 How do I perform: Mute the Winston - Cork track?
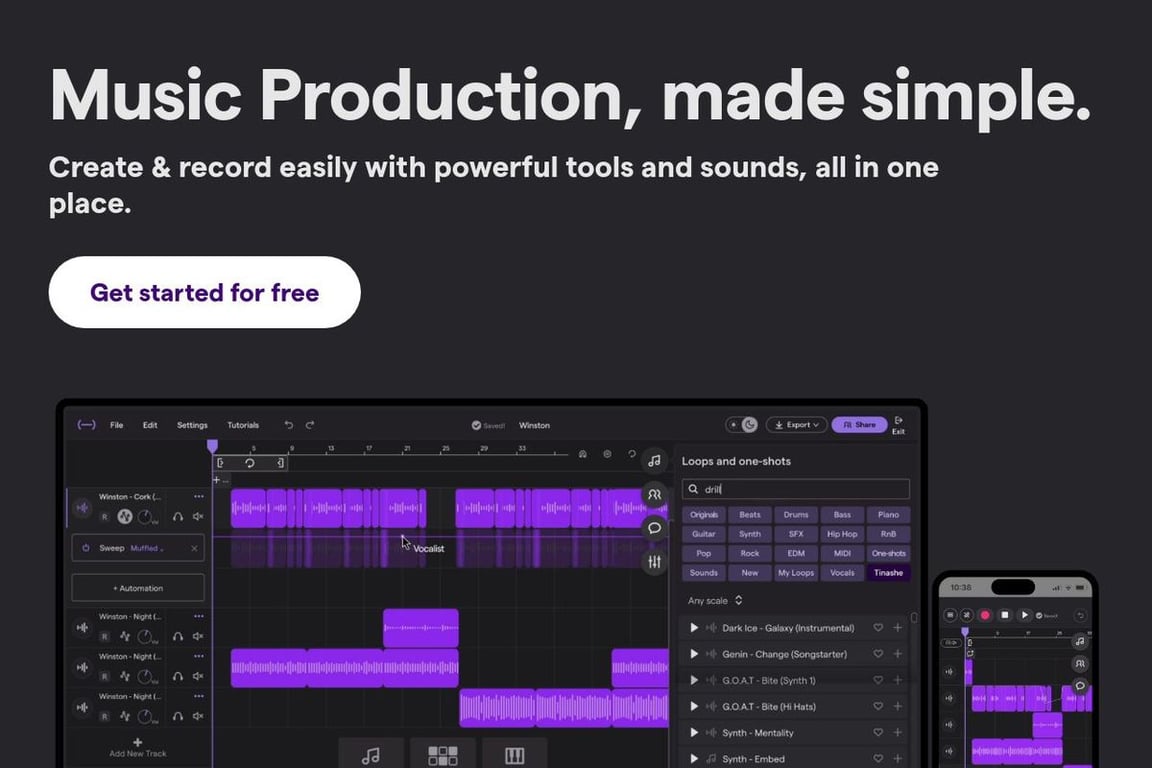tap(198, 517)
